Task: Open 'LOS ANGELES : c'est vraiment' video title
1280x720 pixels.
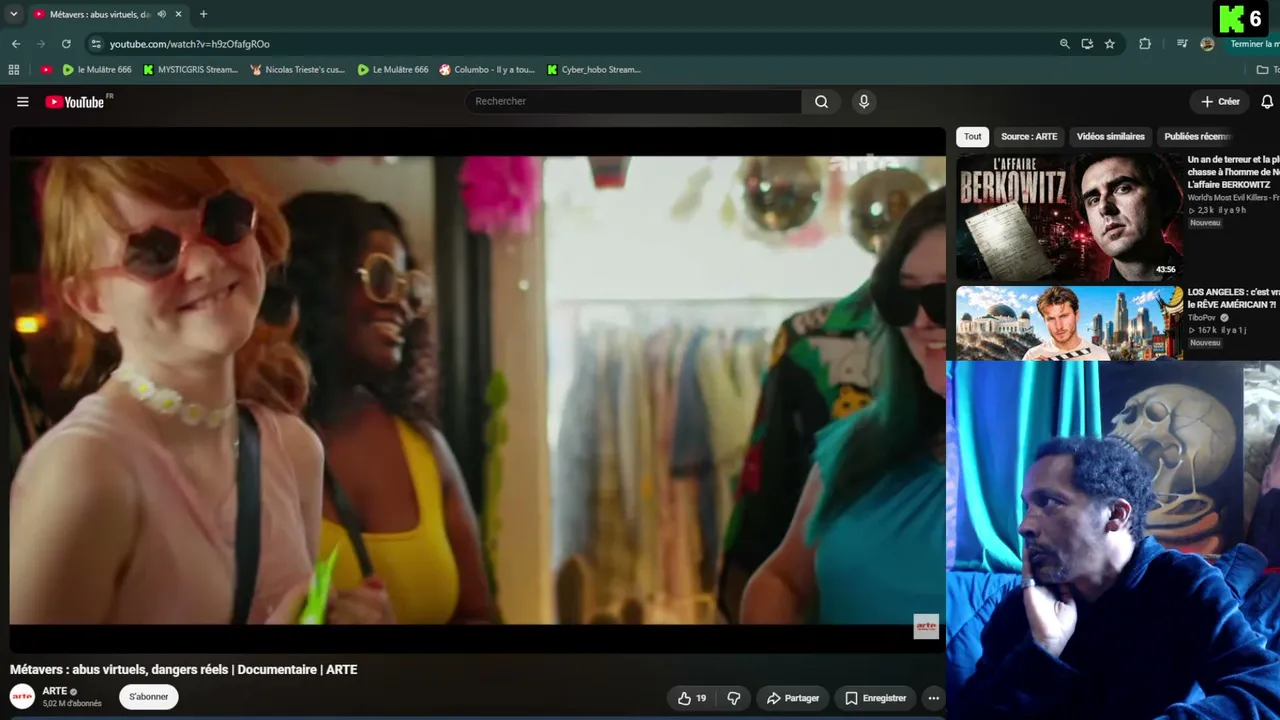Action: click(x=1233, y=298)
